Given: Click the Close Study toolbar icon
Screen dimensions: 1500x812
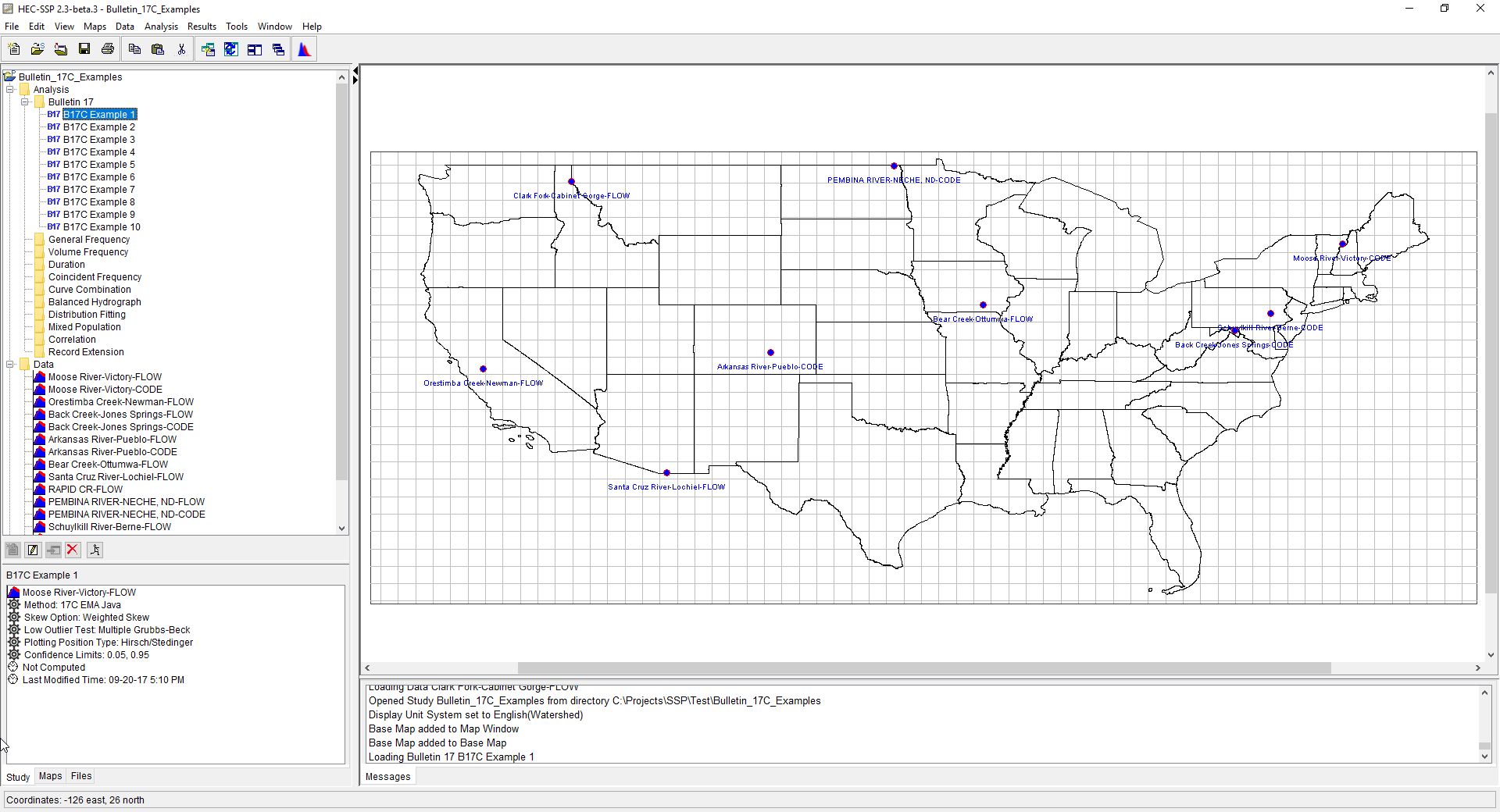Looking at the screenshot, I should point(61,49).
